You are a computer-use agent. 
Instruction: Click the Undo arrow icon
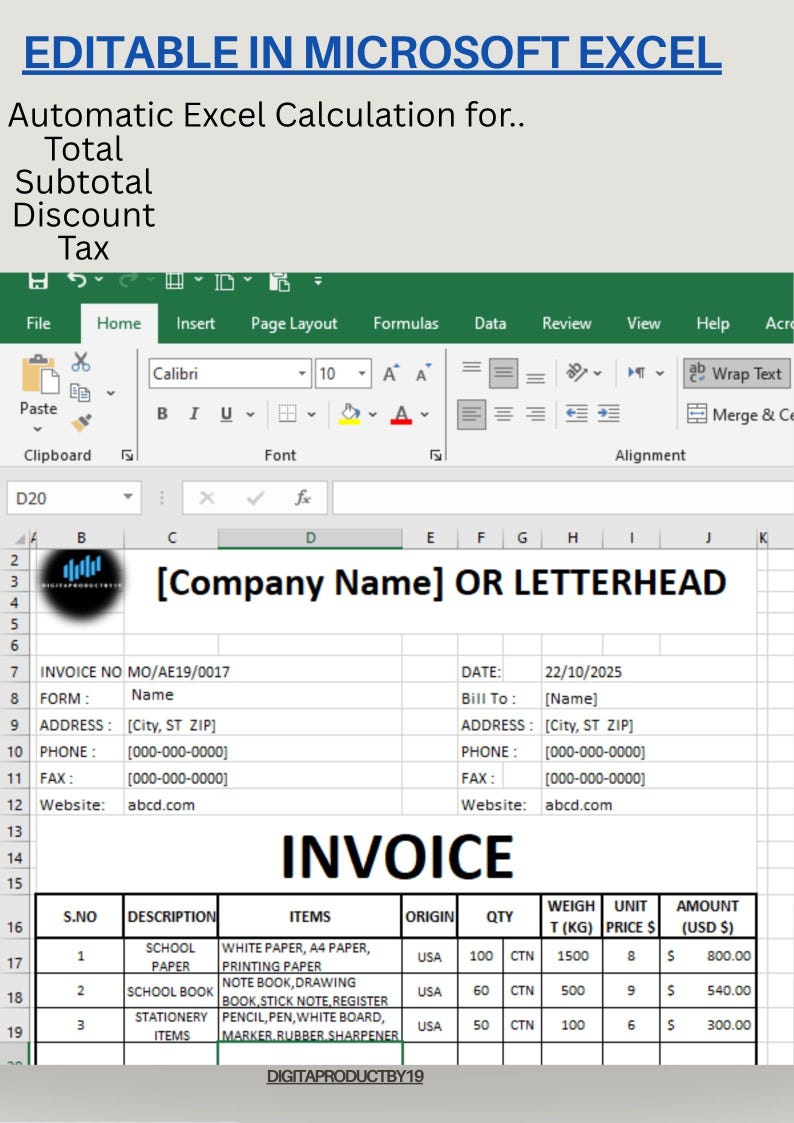coord(77,279)
